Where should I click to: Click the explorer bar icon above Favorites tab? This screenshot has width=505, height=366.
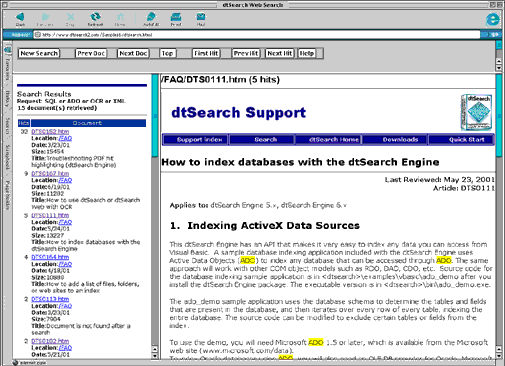click(7, 50)
